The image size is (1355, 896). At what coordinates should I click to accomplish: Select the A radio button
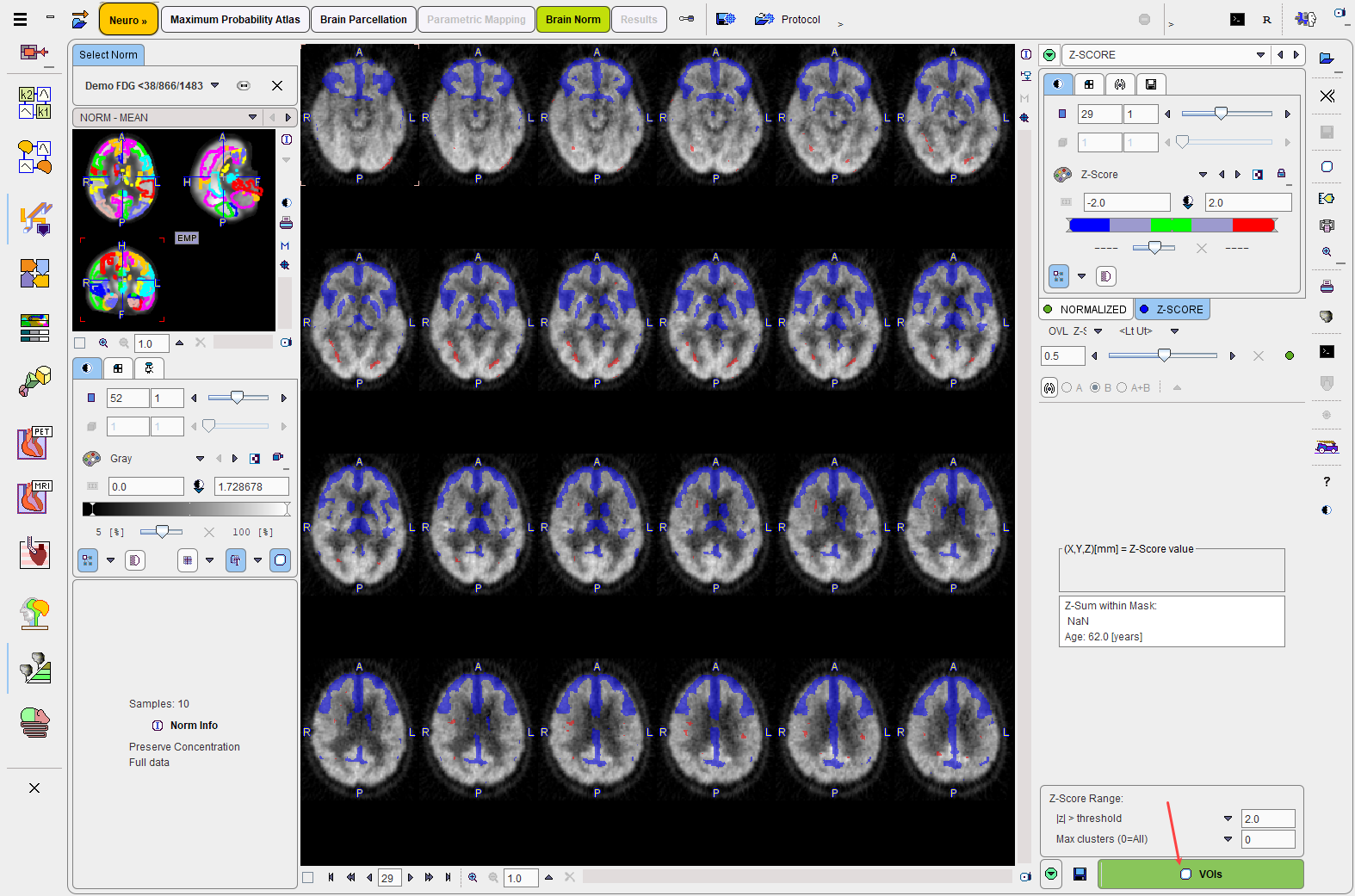[x=1067, y=387]
